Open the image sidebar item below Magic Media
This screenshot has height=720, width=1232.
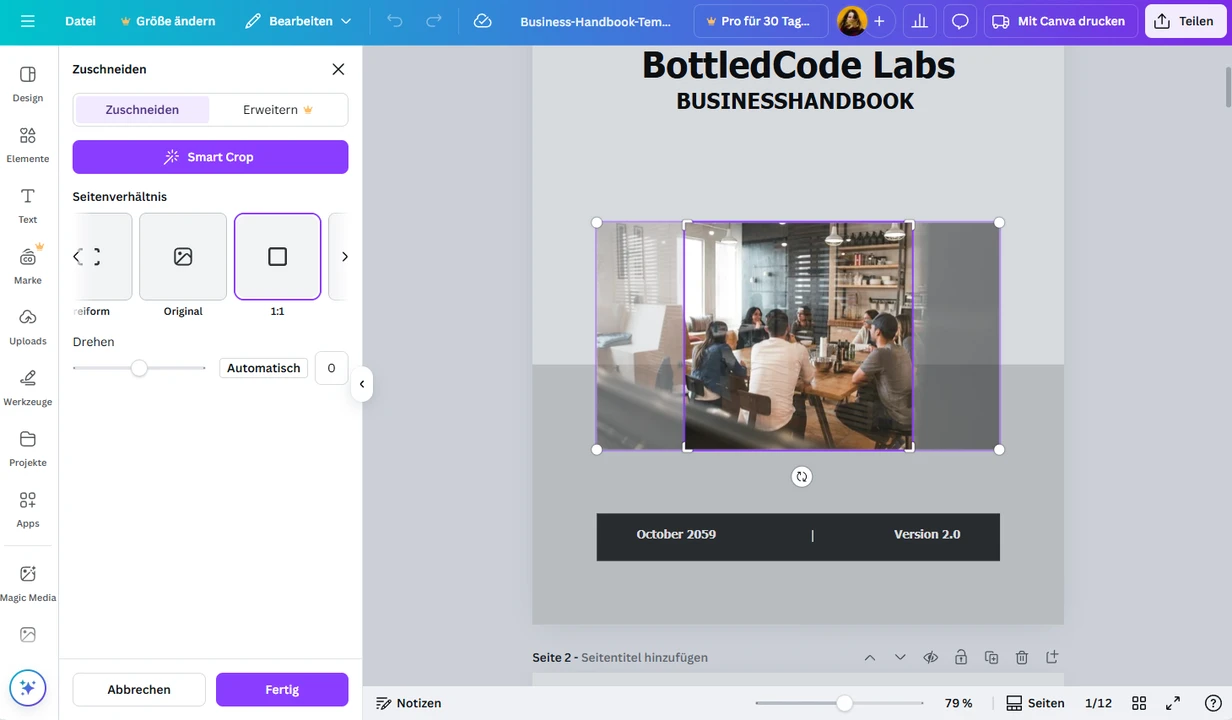[28, 635]
